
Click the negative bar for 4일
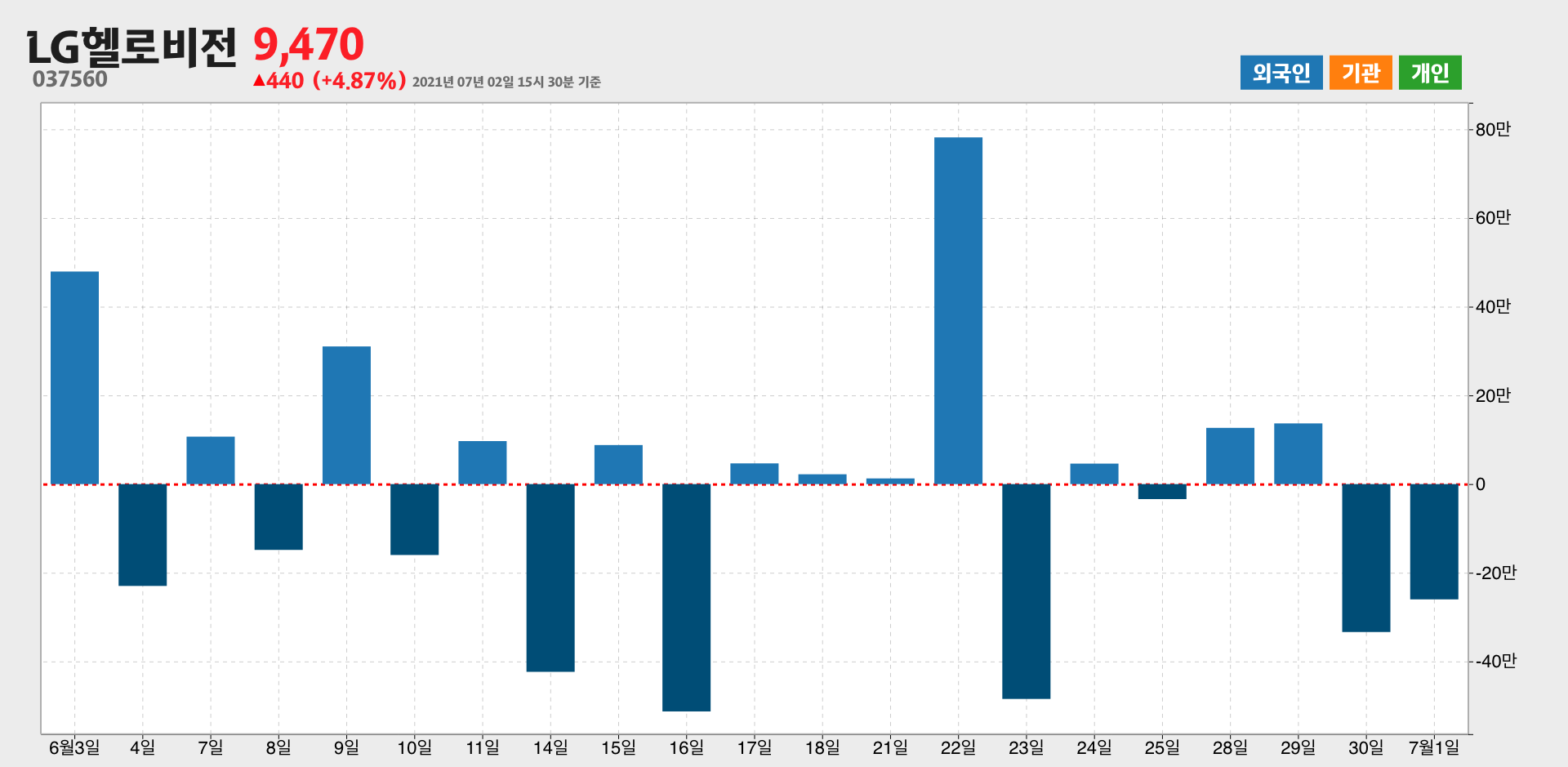click(x=142, y=535)
